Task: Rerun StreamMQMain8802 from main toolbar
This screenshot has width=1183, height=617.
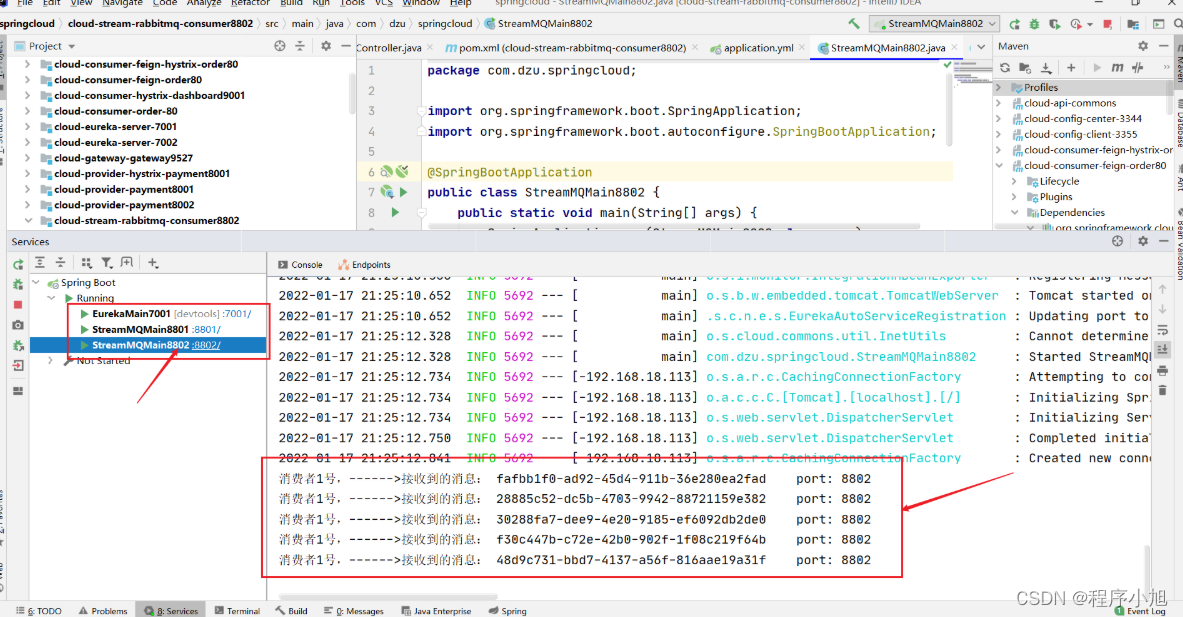Action: tap(1014, 24)
